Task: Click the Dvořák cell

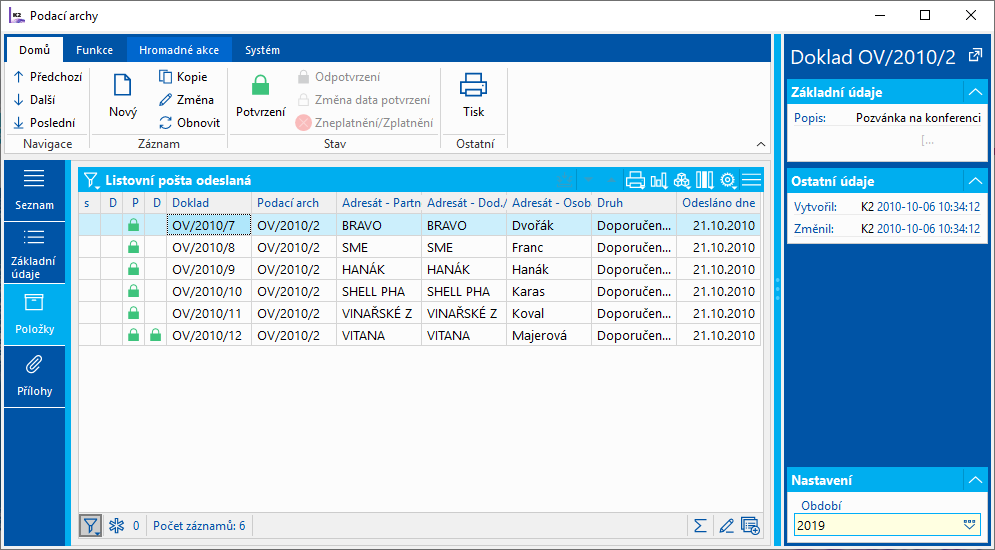Action: tap(549, 225)
